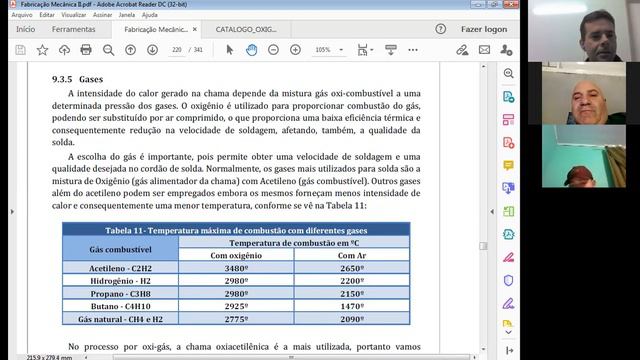This screenshot has width=640, height=360.
Task: Bookmark with the star icon
Action: click(x=42, y=50)
